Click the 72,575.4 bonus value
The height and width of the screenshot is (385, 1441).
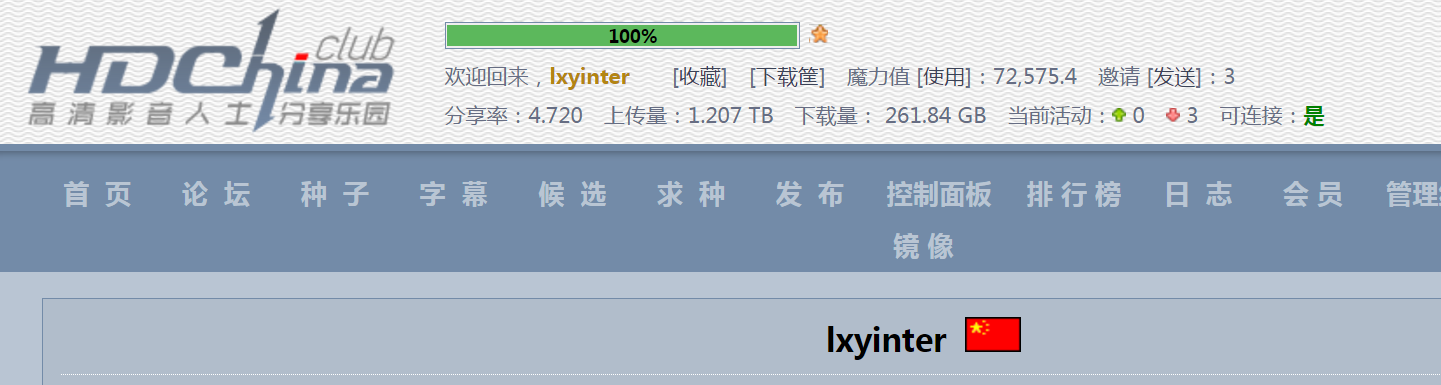pos(1035,77)
